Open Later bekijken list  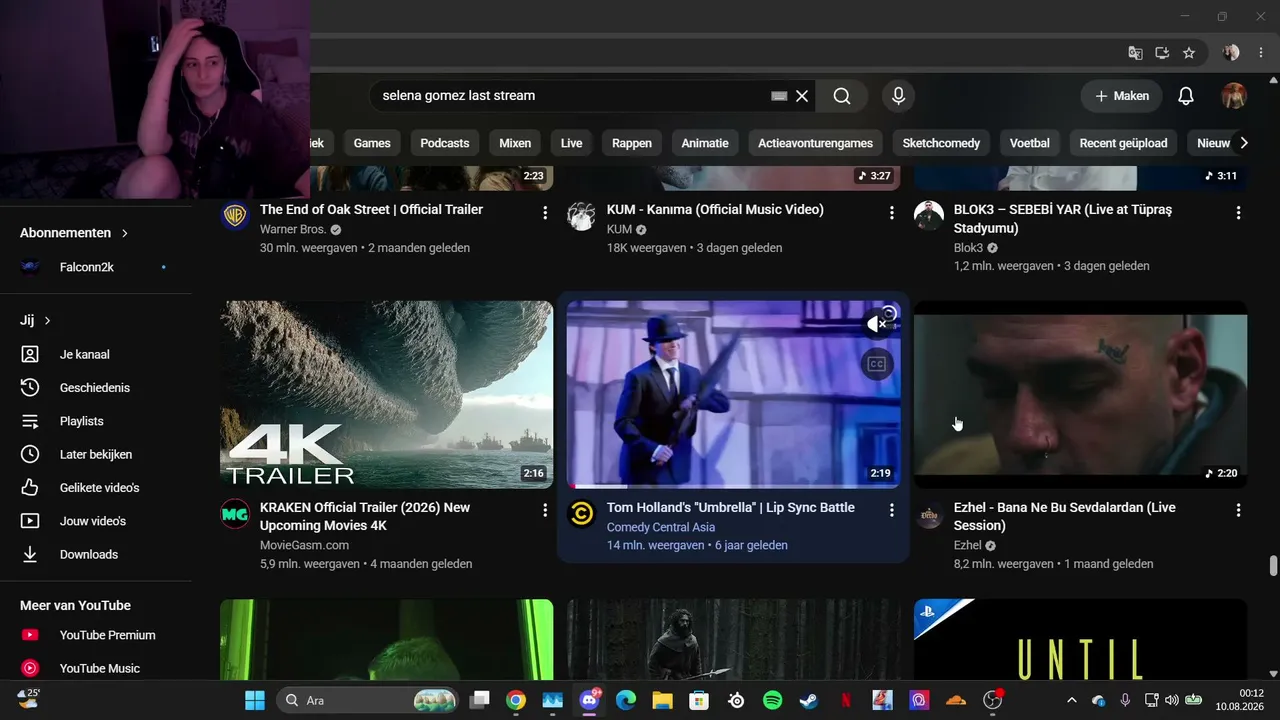tap(96, 454)
